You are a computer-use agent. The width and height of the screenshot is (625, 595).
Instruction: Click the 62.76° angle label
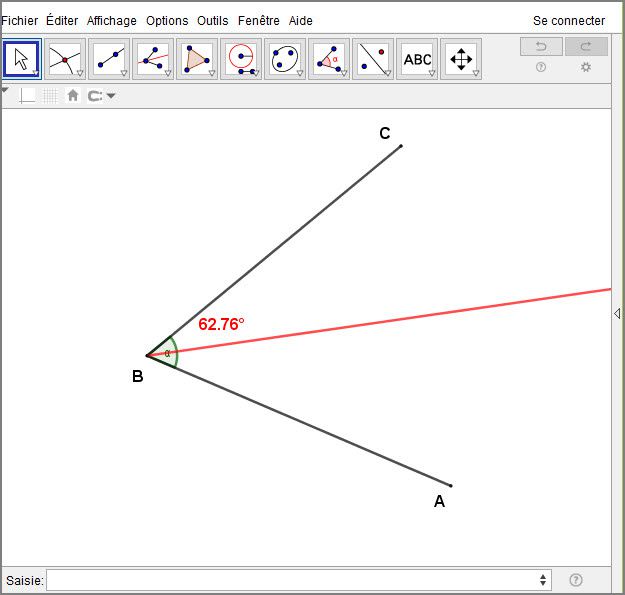point(221,324)
